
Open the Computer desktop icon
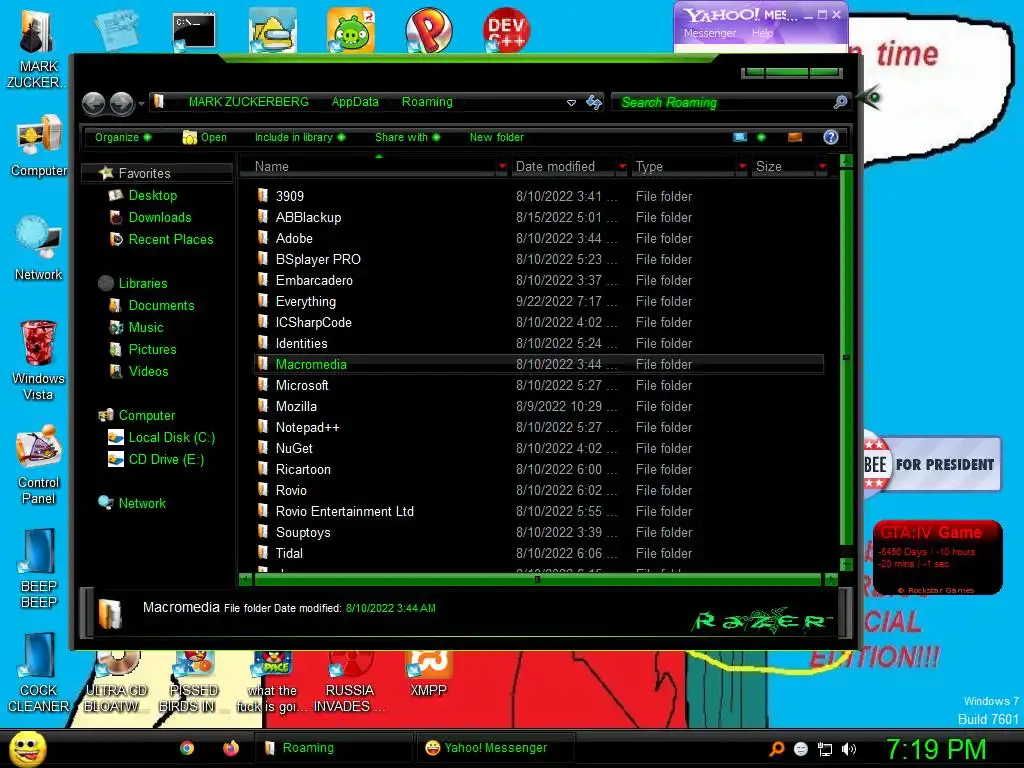coord(39,145)
